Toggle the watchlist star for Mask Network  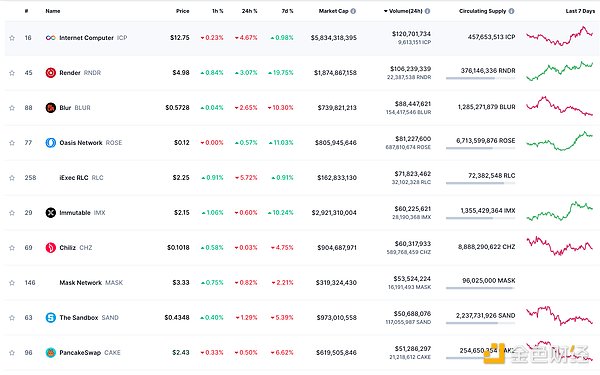tap(12, 283)
